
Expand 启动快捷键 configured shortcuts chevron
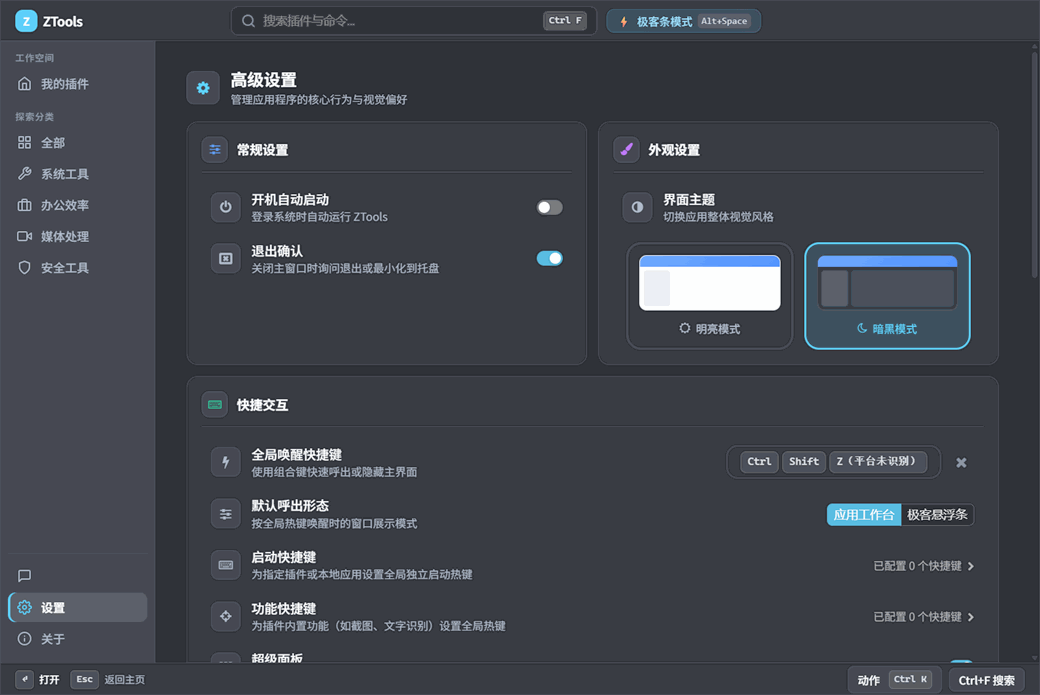pyautogui.click(x=971, y=566)
